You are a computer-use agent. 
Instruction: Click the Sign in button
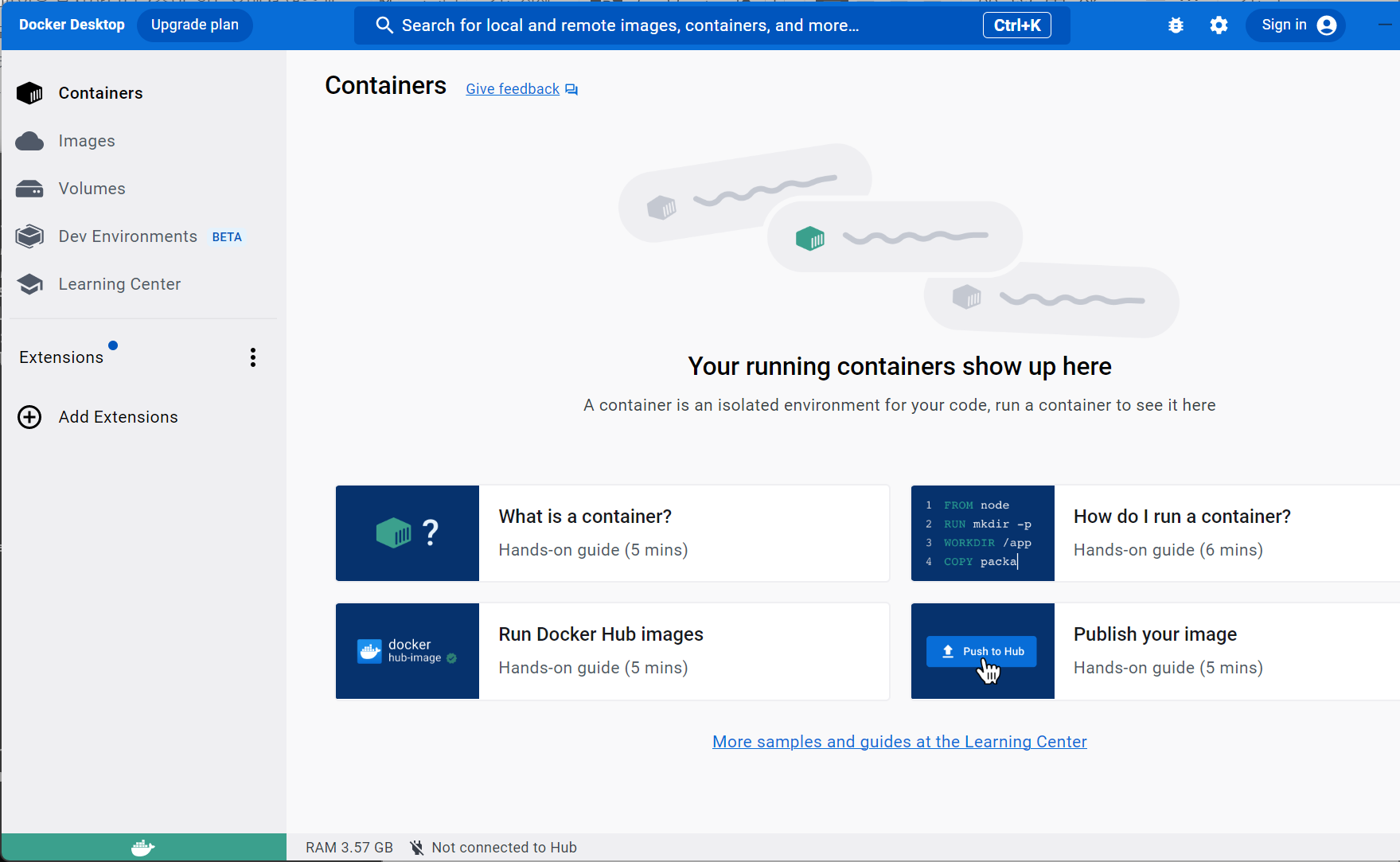tap(1295, 25)
